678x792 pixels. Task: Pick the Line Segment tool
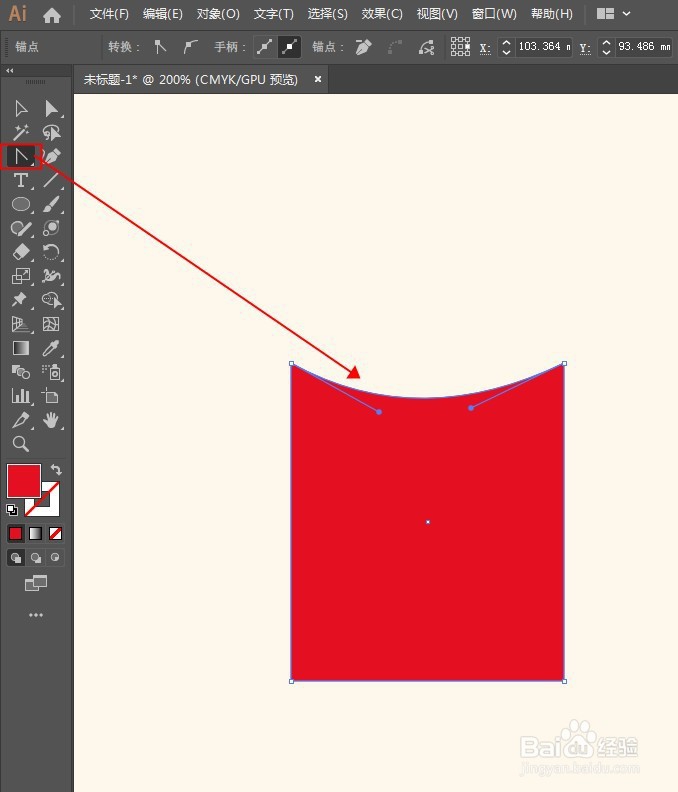[x=52, y=180]
